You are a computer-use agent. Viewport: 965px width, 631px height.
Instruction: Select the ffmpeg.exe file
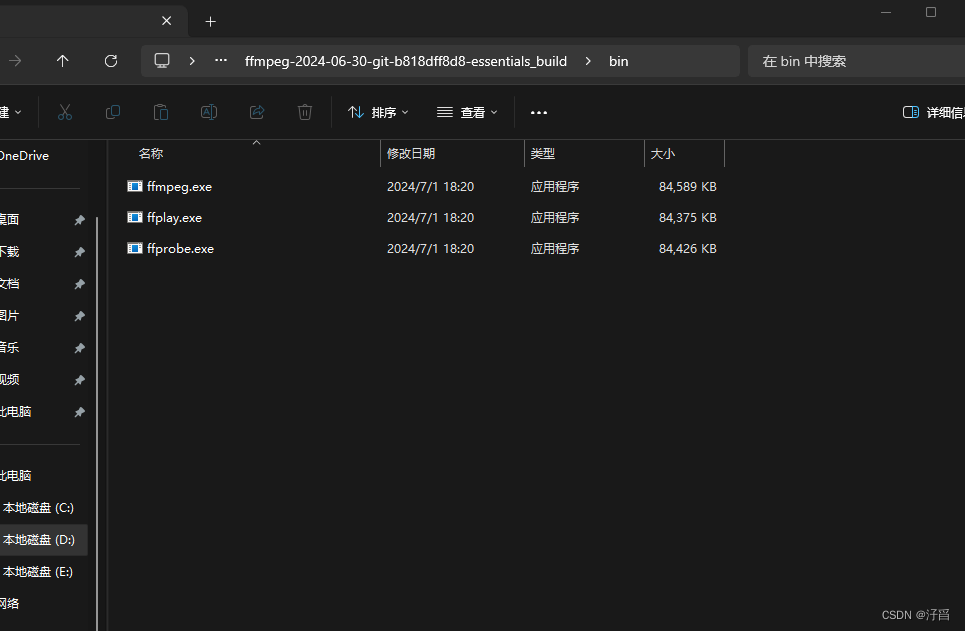179,187
